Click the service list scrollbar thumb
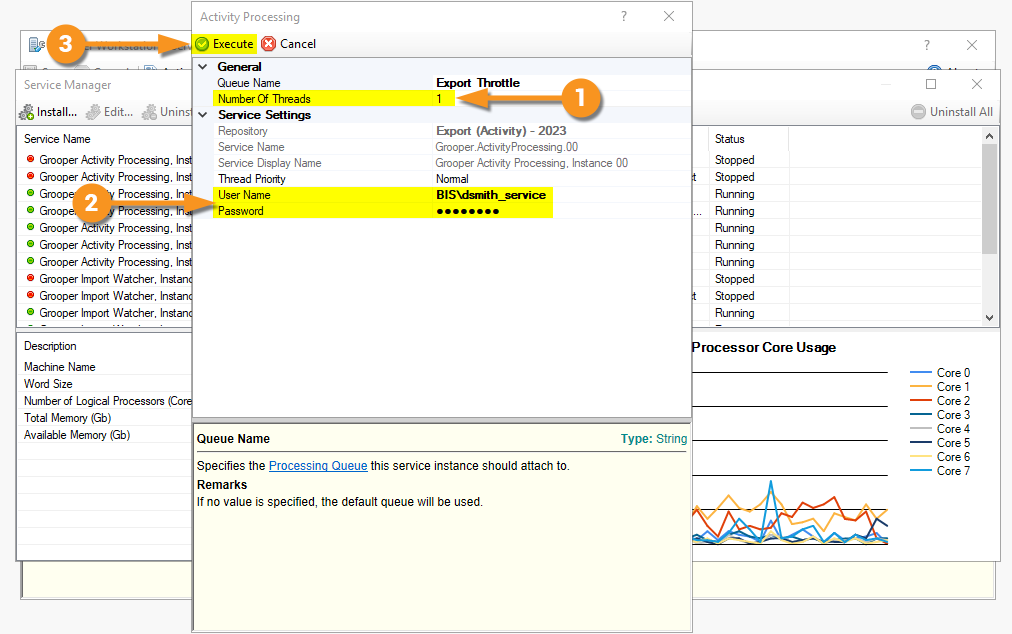 click(x=989, y=198)
